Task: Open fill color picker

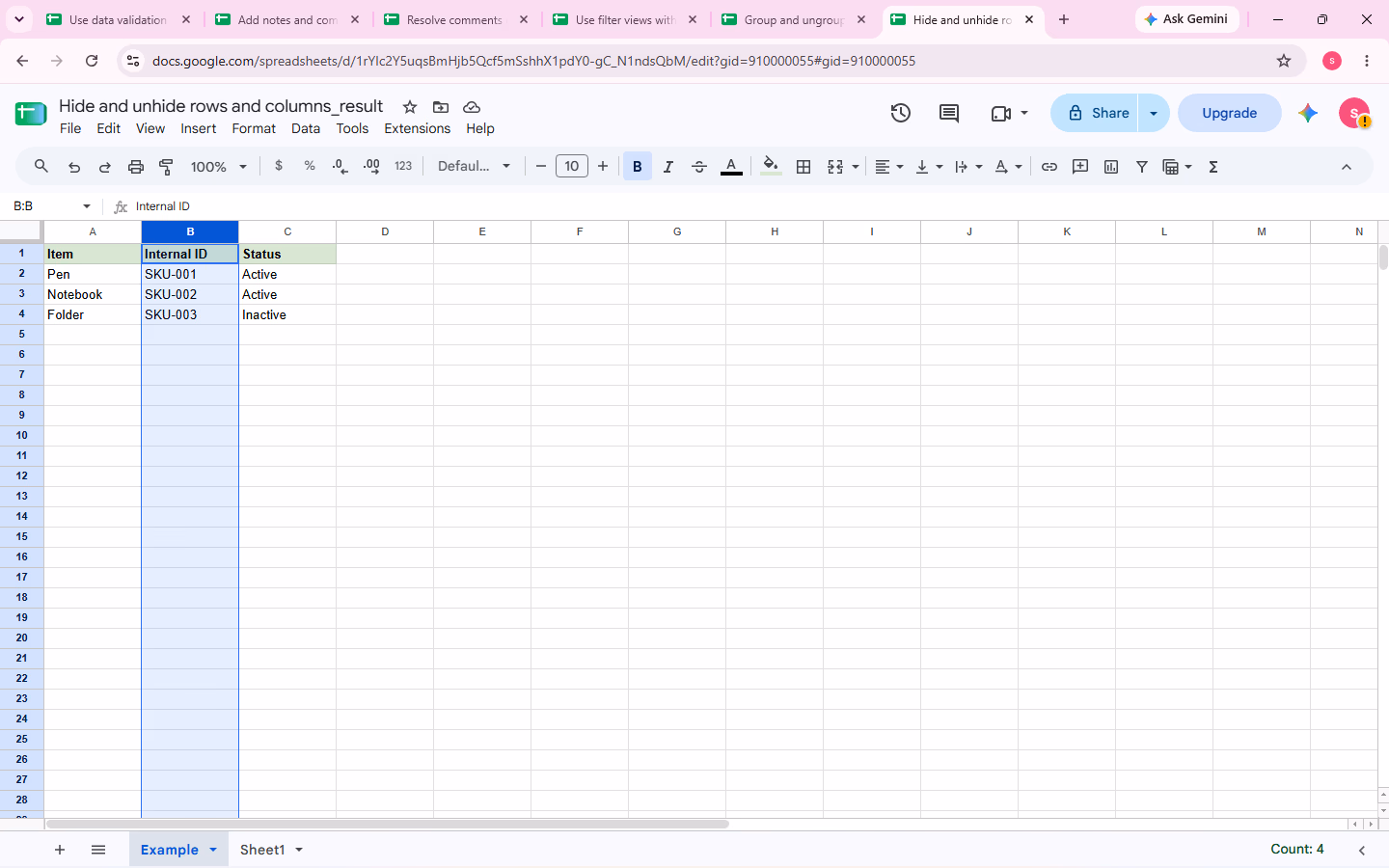Action: pyautogui.click(x=771, y=167)
